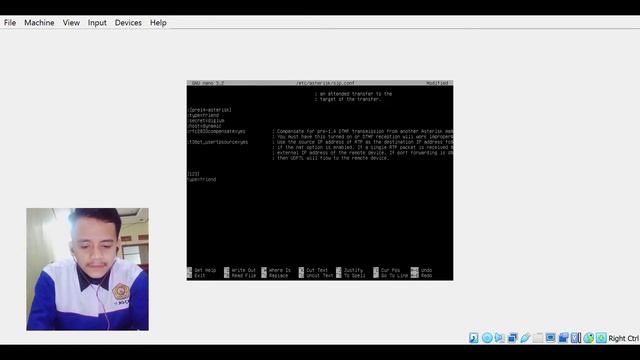Place cursor on the secret=digium line
The width and height of the screenshot is (640, 360).
[206, 120]
